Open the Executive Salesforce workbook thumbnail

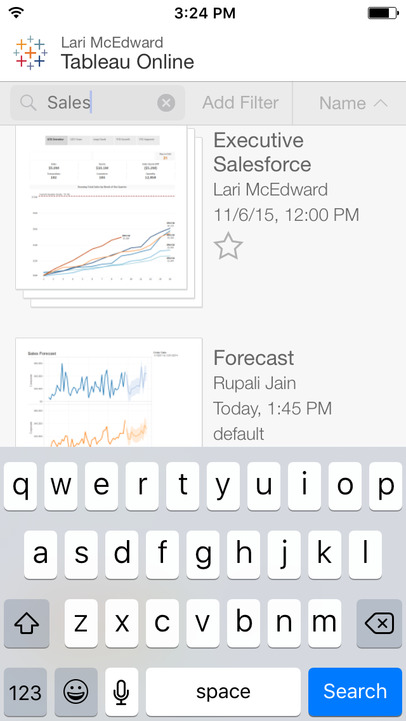pyautogui.click(x=109, y=216)
